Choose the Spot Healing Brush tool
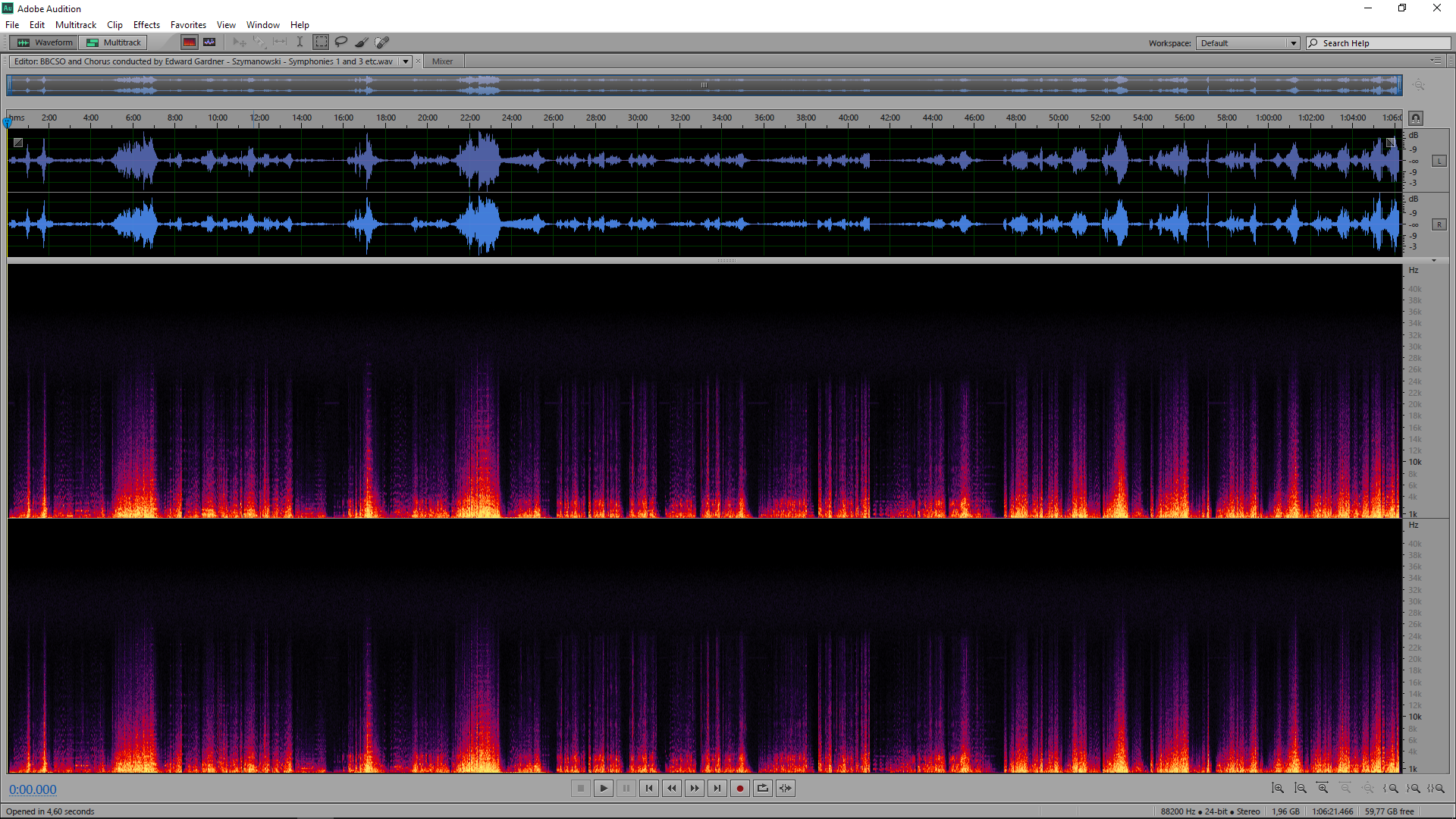Image resolution: width=1456 pixels, height=819 pixels. pos(382,42)
